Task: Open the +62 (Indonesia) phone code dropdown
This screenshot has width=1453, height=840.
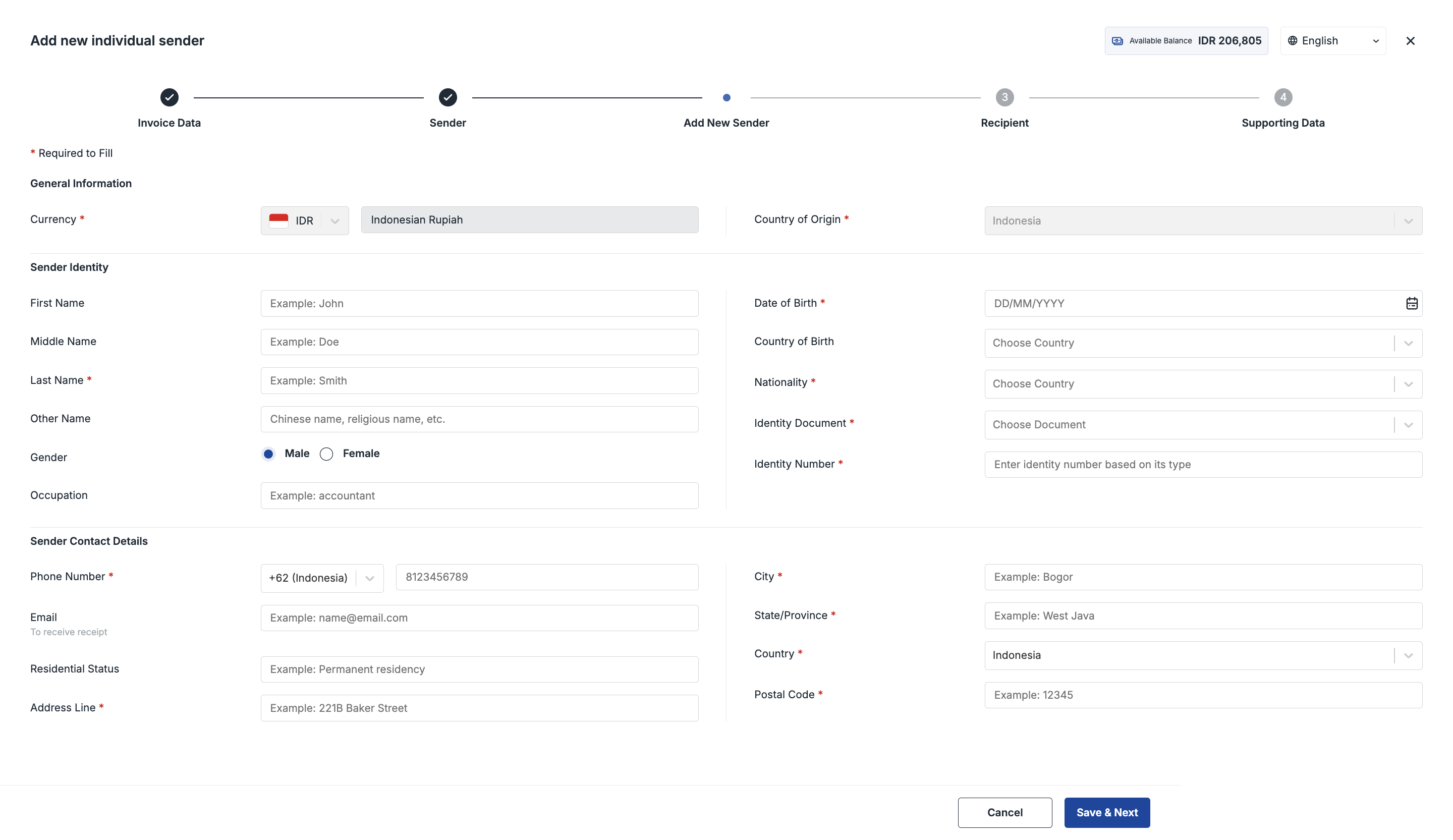Action: click(x=322, y=578)
